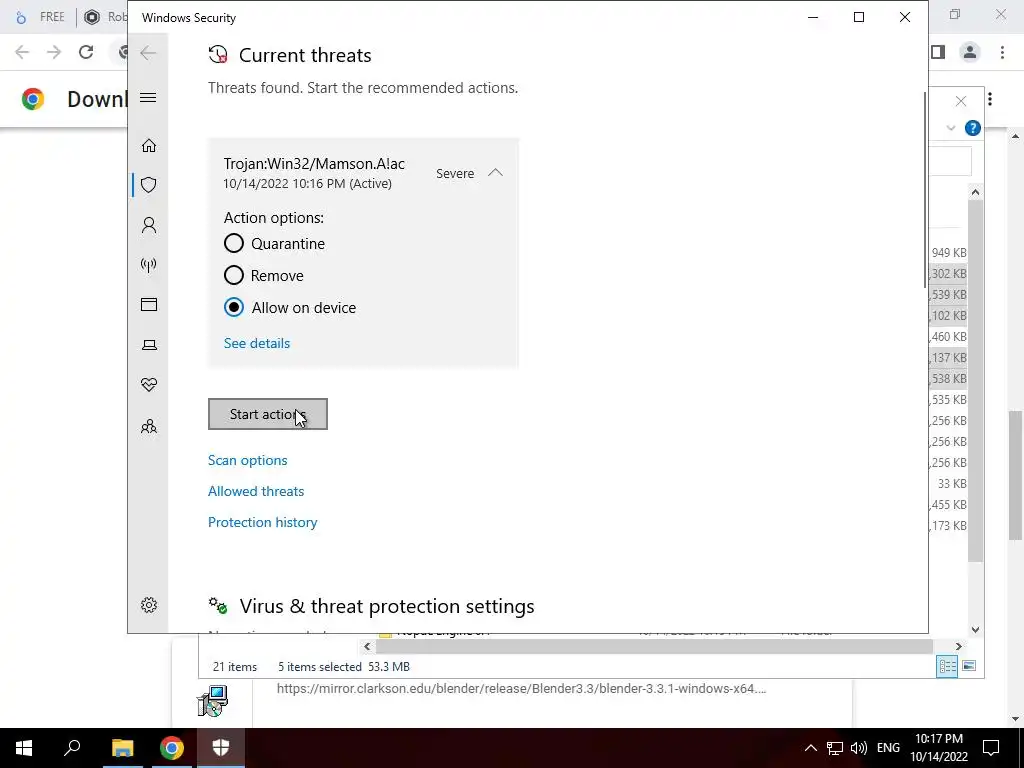Click the '5 items selected' status text
Viewport: 1024px width, 768px height.
[x=320, y=667]
